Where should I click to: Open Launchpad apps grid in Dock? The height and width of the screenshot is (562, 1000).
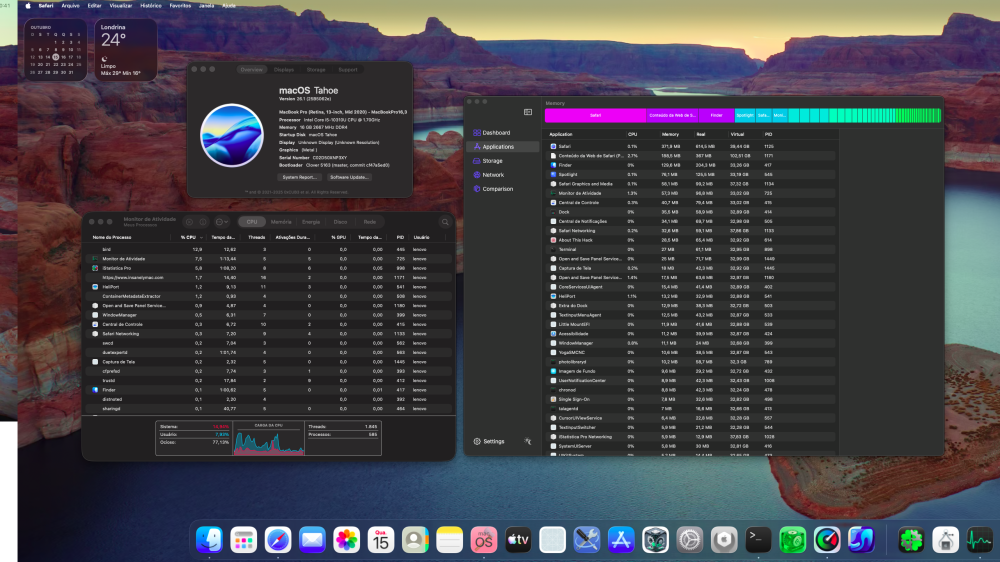244,540
